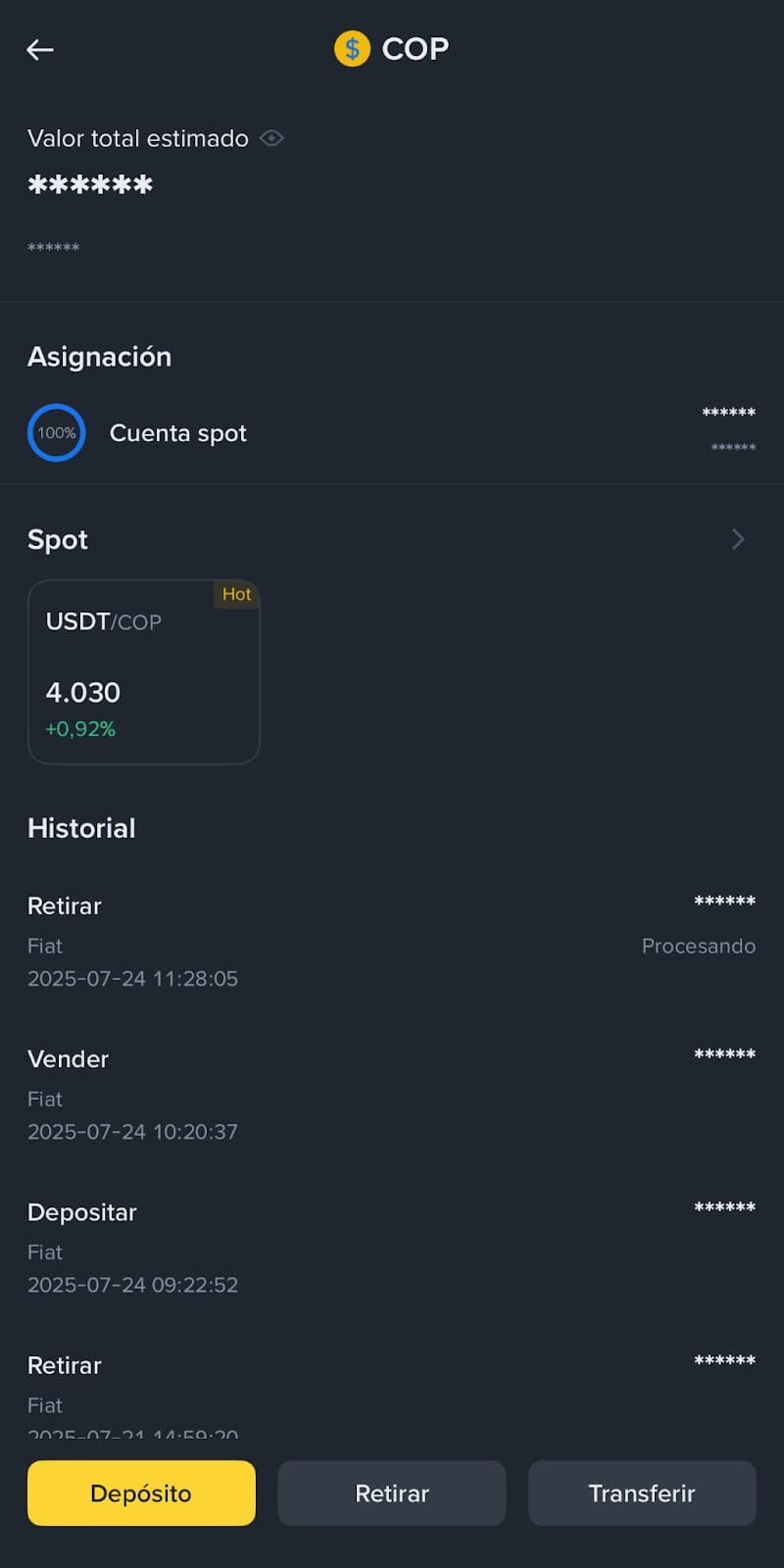Screen dimensions: 784x1568
Task: Tap the COP coin dollar icon
Action: coord(352,48)
